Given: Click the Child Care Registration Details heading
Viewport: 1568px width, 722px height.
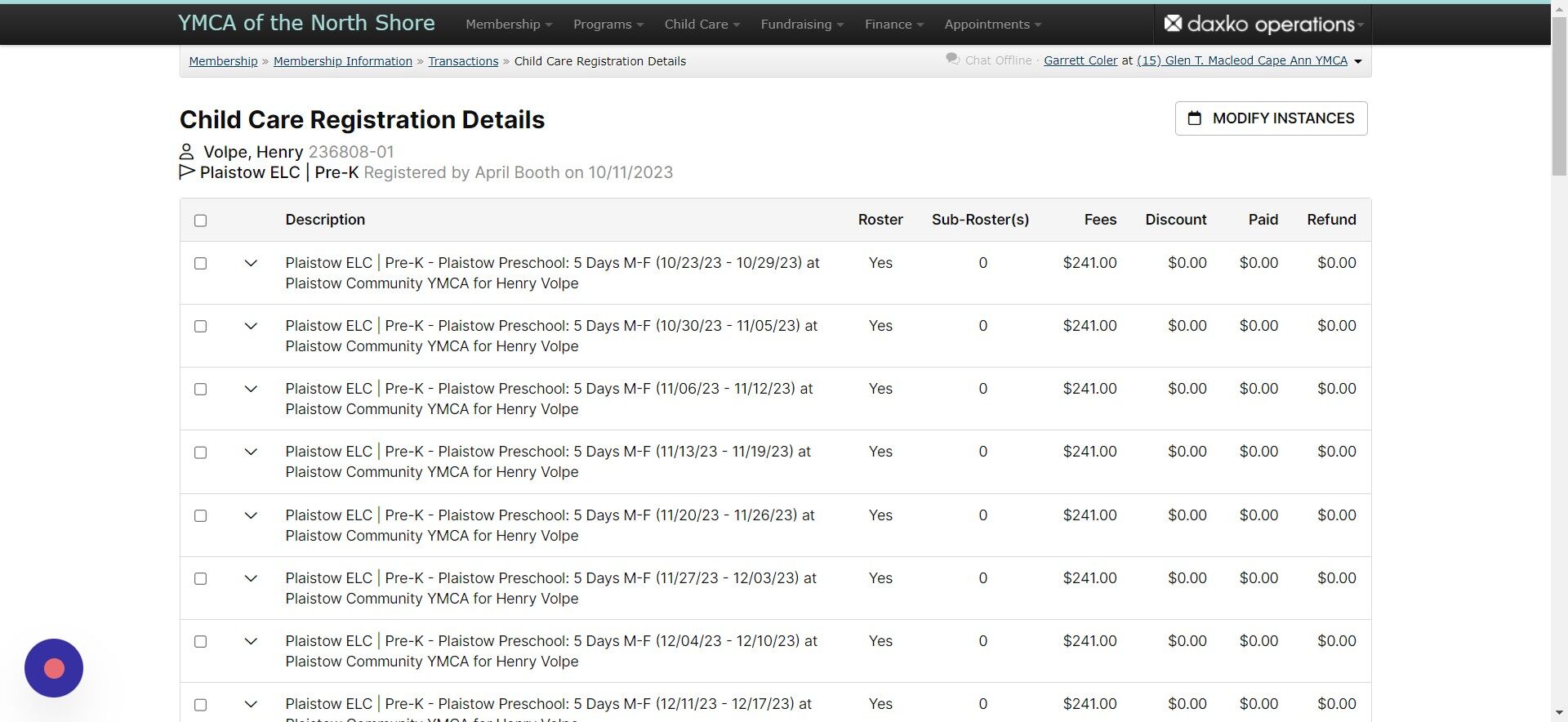Looking at the screenshot, I should click(362, 119).
